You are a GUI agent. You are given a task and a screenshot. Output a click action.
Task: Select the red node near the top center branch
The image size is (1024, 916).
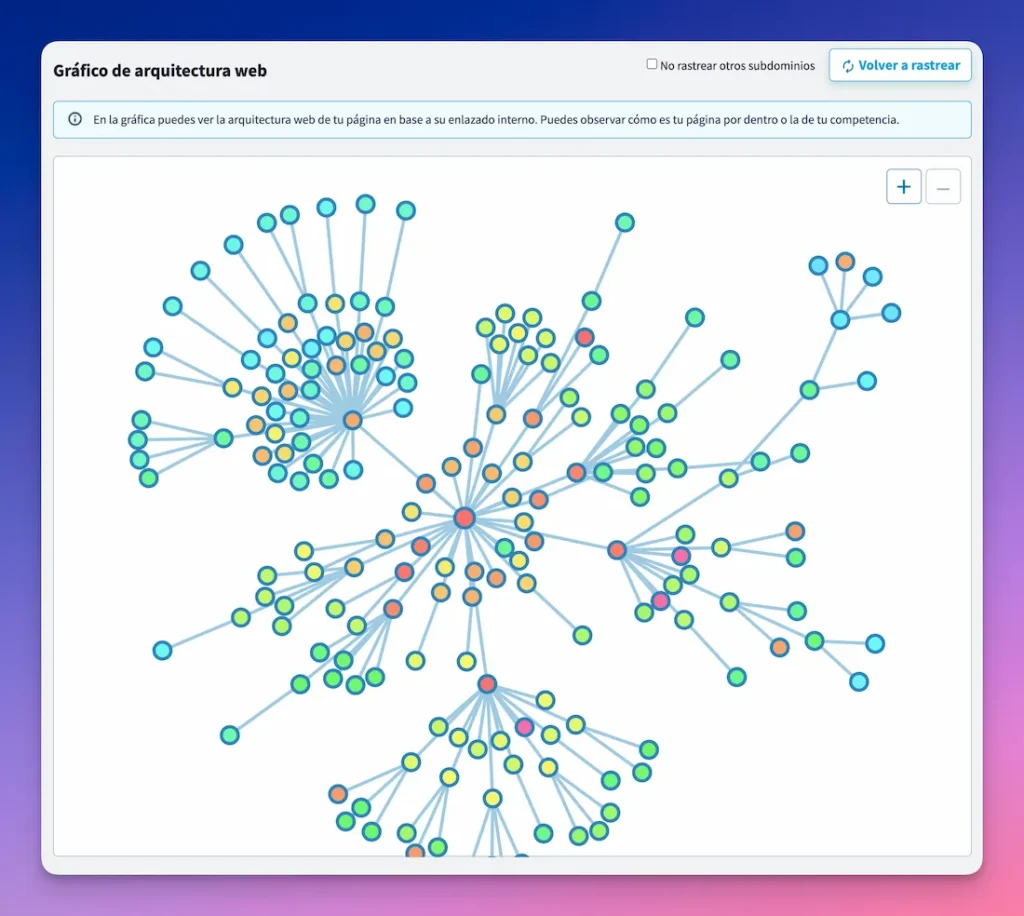coord(585,337)
